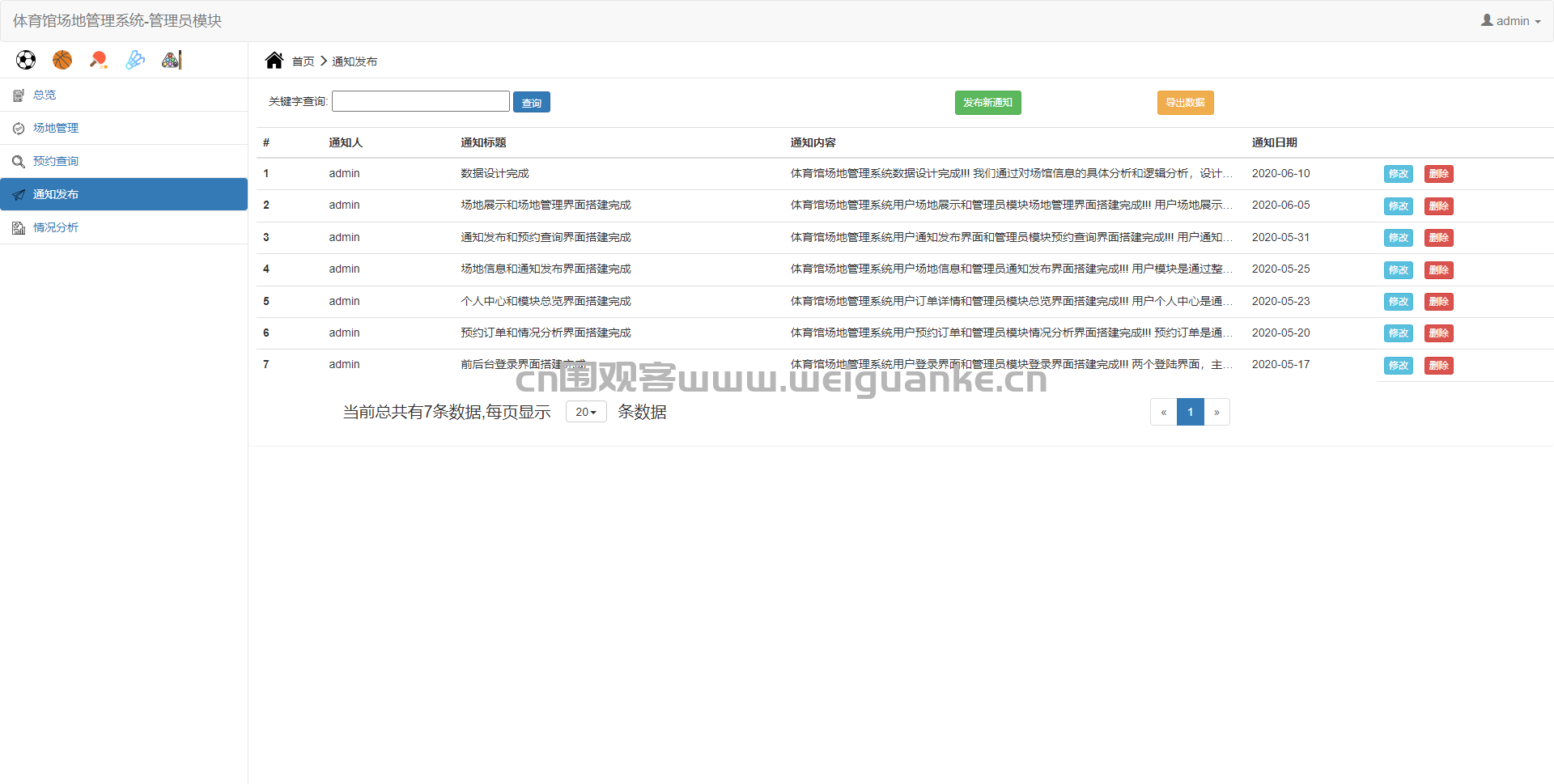
Task: Click the chart icon beside 情况分析
Action: [19, 228]
